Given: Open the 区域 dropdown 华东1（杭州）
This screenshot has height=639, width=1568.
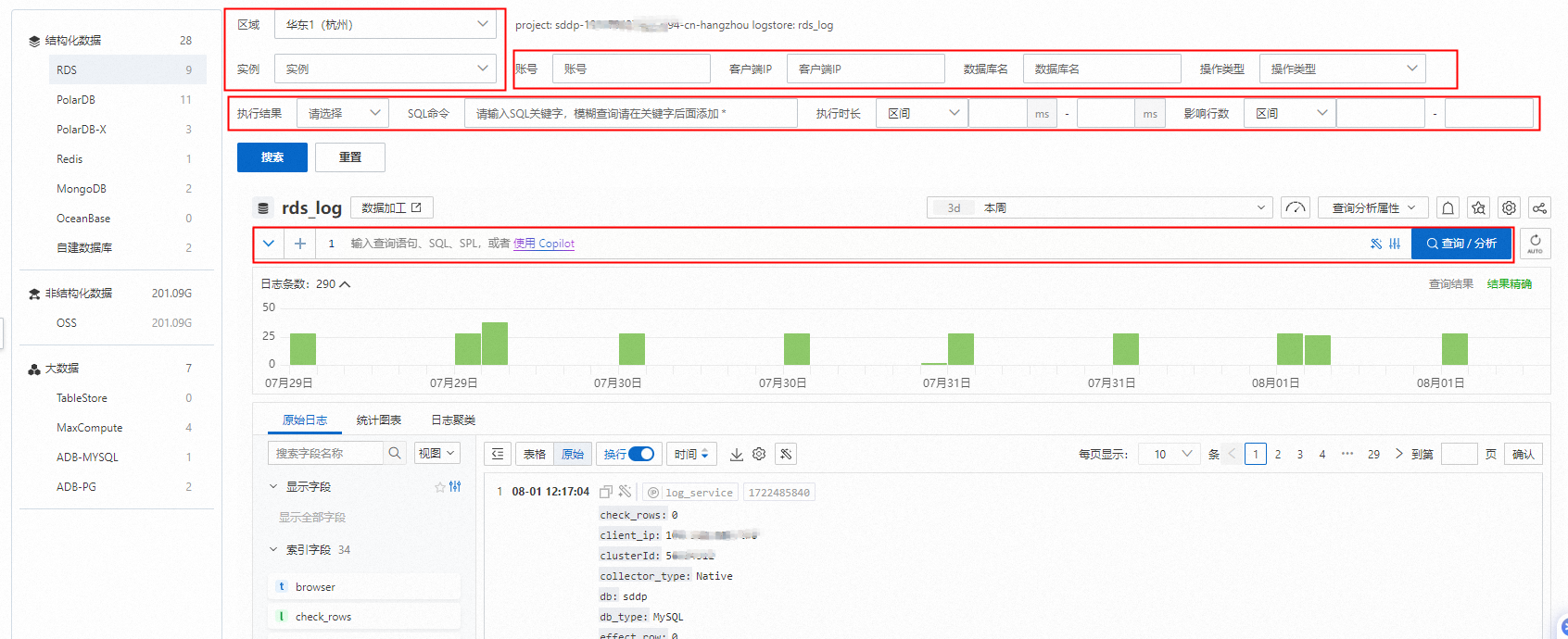Looking at the screenshot, I should click(386, 25).
